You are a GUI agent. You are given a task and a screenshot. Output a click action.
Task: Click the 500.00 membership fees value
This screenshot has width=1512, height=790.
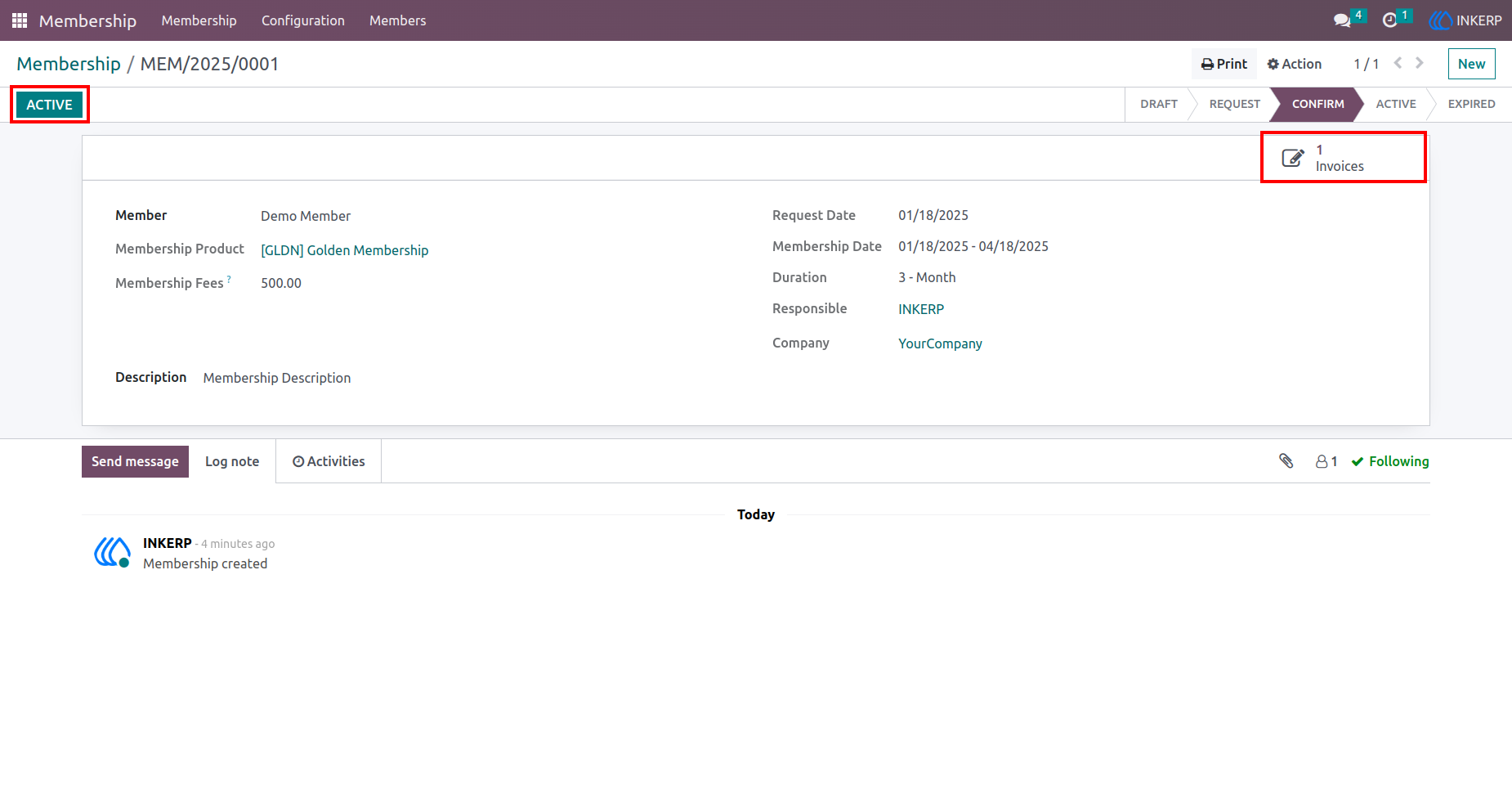click(281, 283)
